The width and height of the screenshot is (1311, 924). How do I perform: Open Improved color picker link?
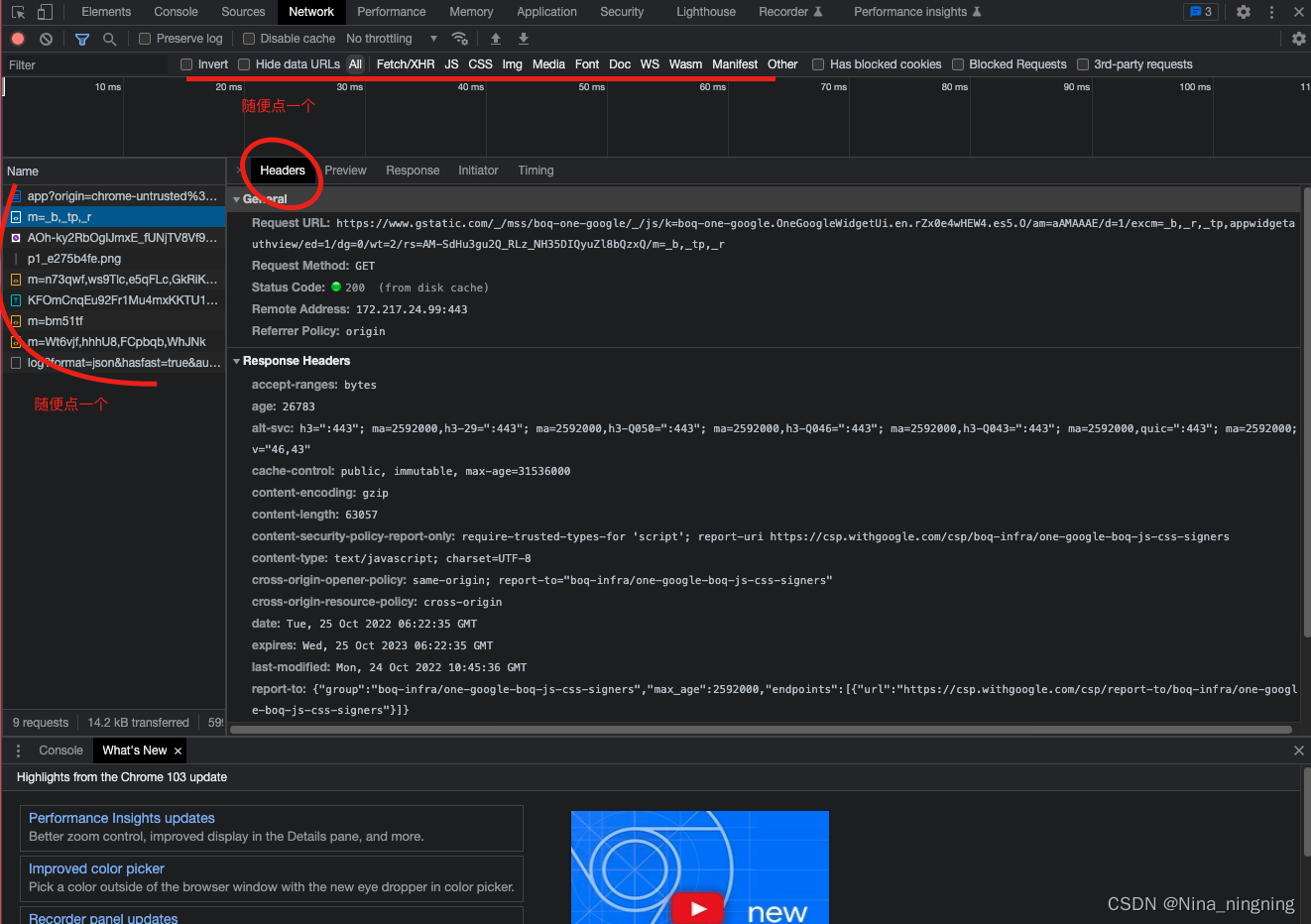click(x=96, y=868)
